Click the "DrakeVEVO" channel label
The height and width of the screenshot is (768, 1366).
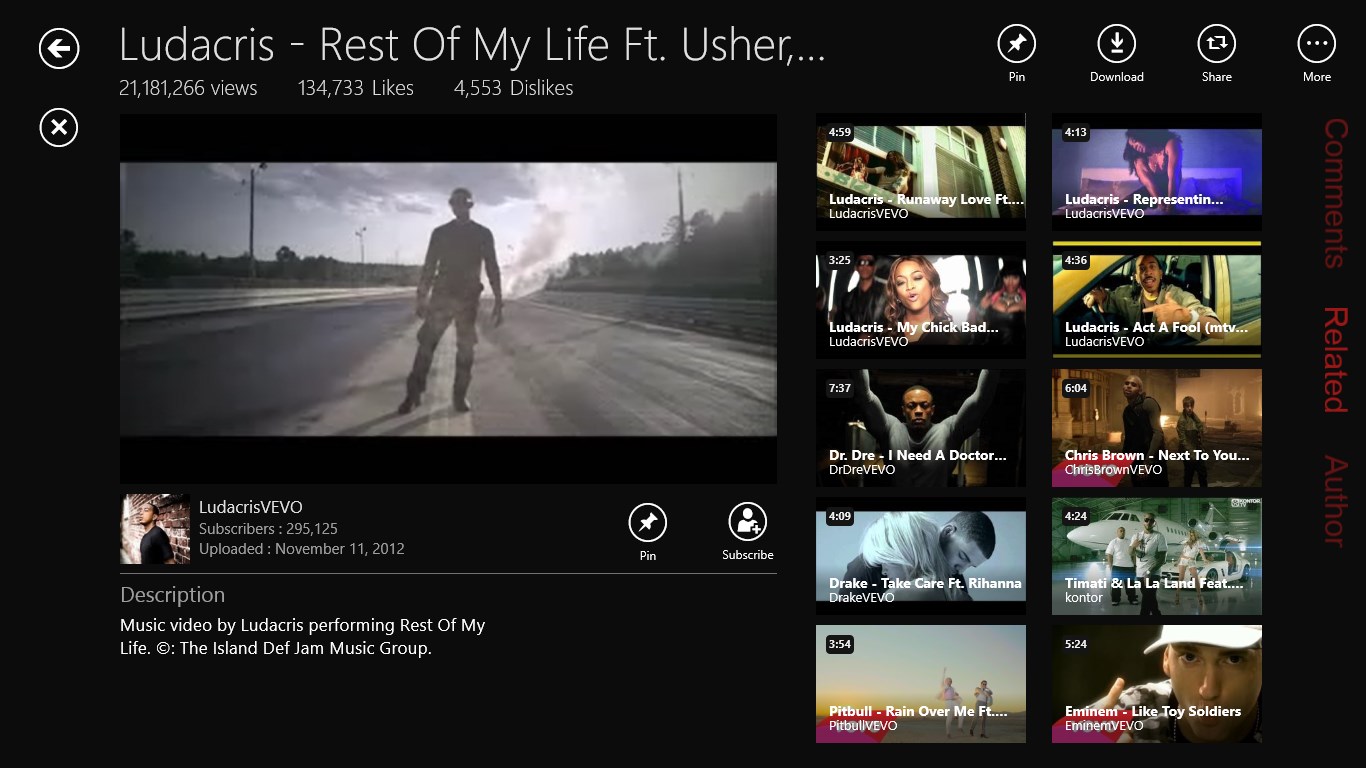point(862,597)
